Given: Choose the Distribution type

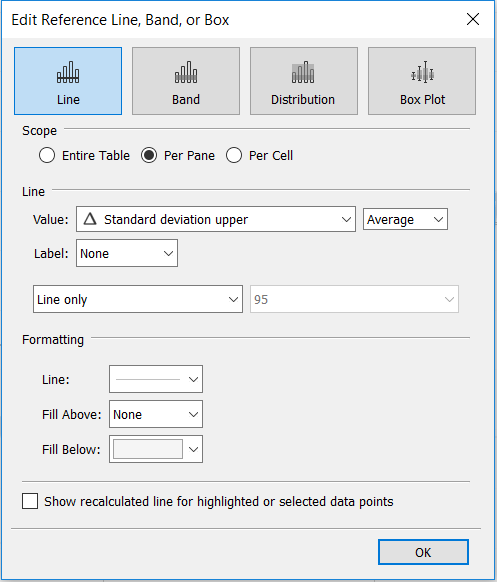Looking at the screenshot, I should (x=304, y=81).
